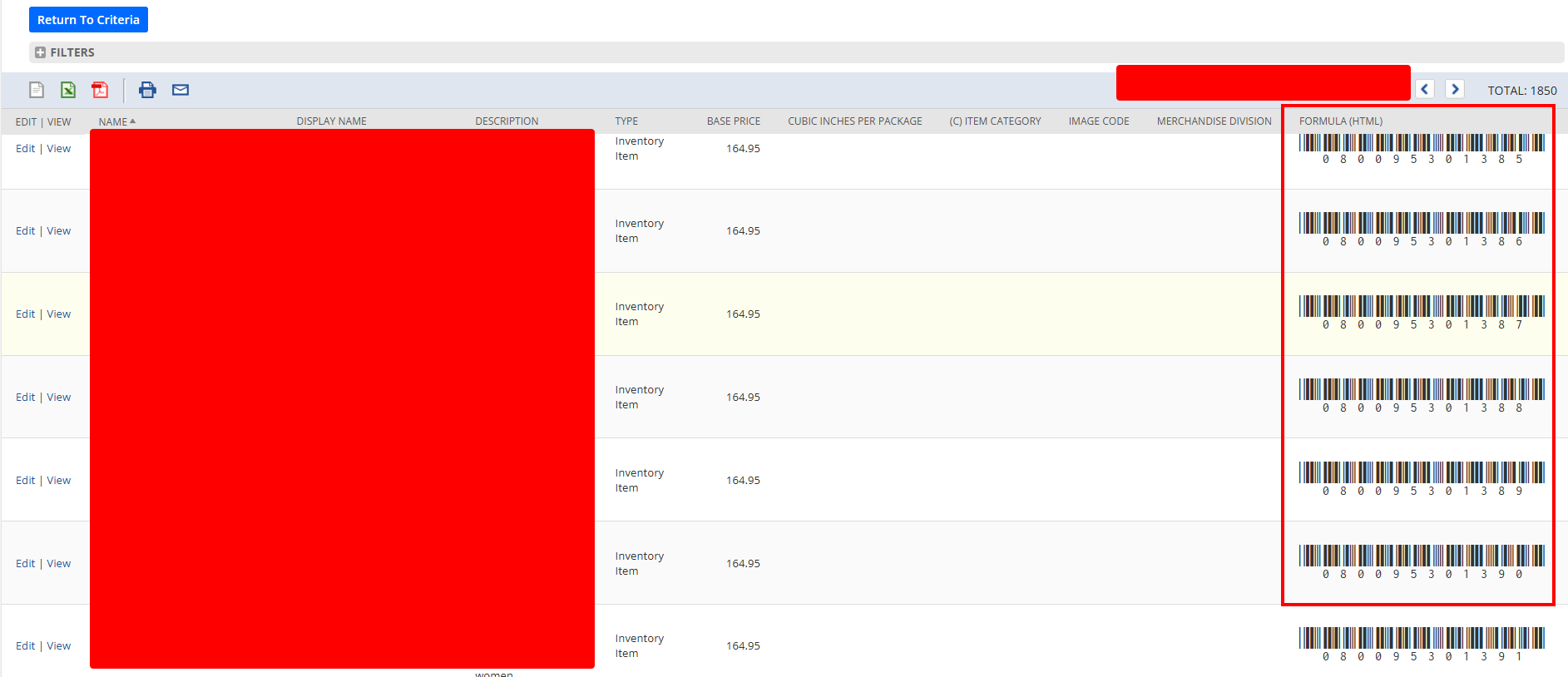Screen dimensions: 1568x677
Task: Export results to PDF icon
Action: click(100, 90)
